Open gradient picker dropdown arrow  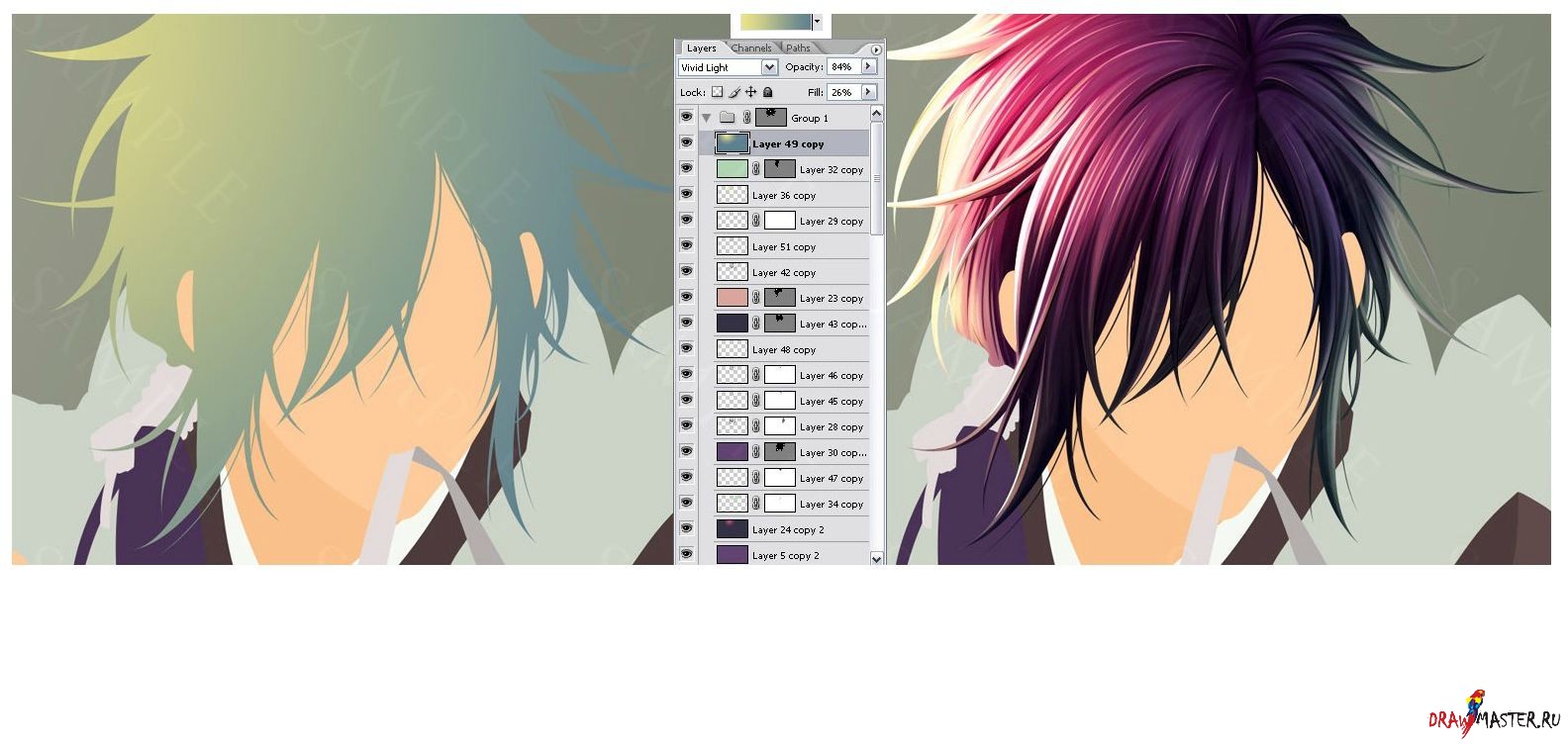(817, 22)
